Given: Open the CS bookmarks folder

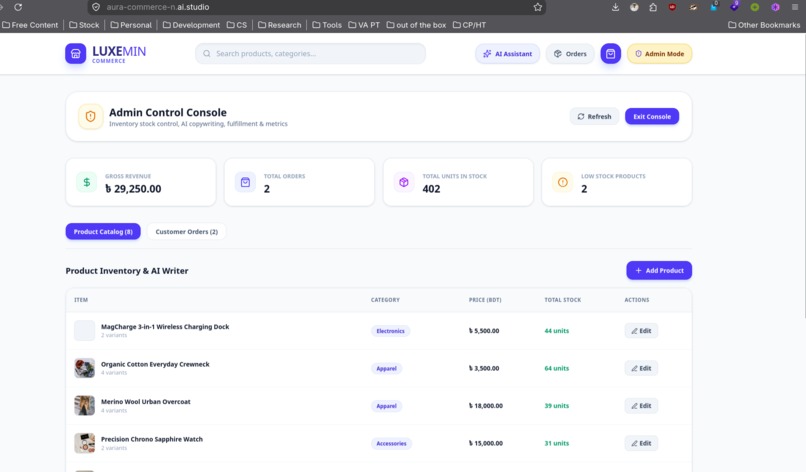Looking at the screenshot, I should click(236, 25).
